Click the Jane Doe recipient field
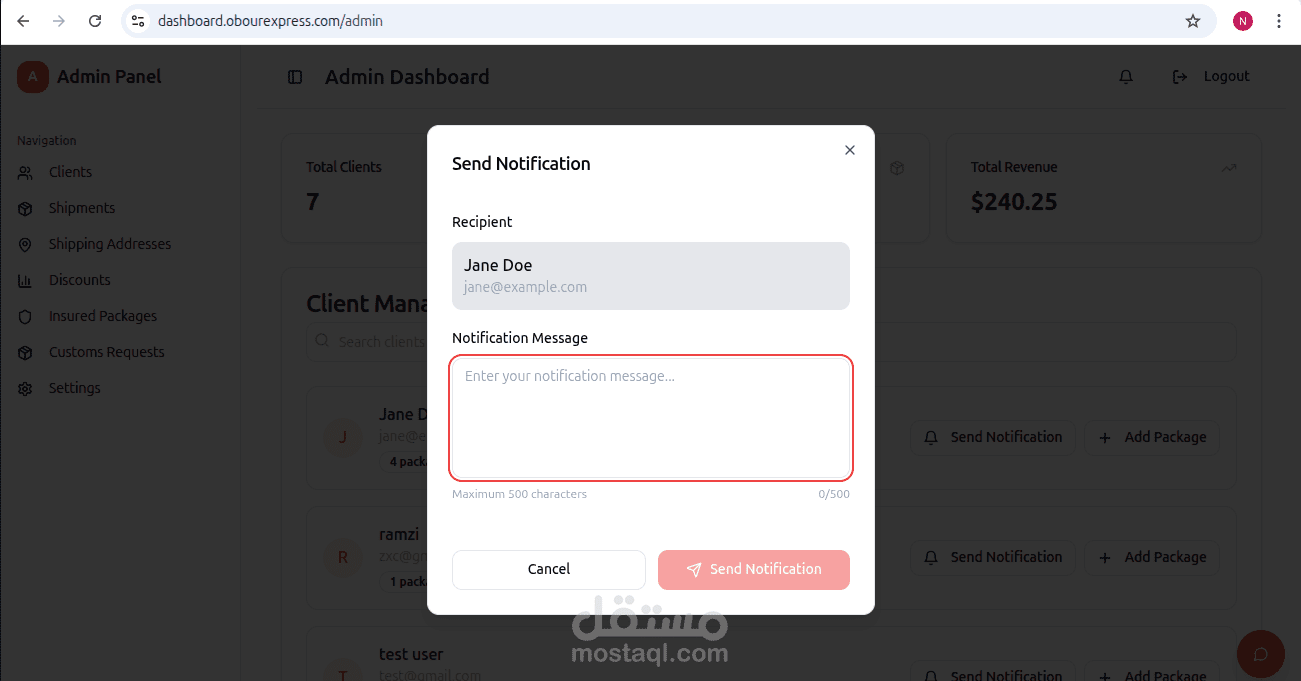Image resolution: width=1301 pixels, height=681 pixels. click(x=651, y=275)
